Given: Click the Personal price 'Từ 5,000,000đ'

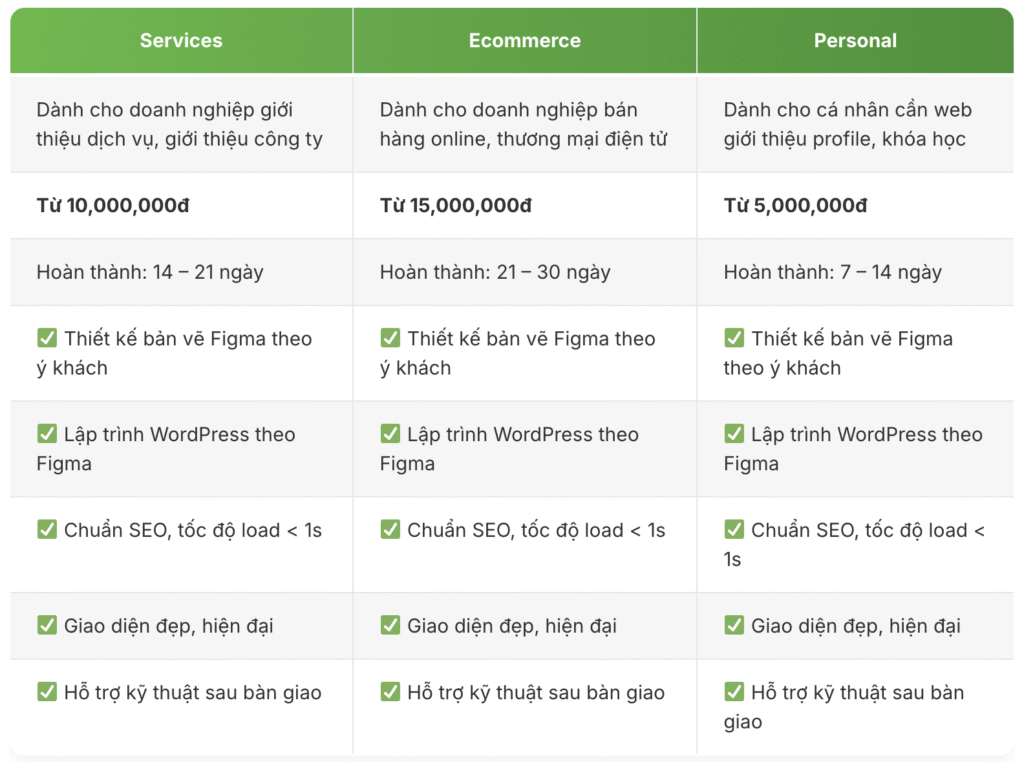Looking at the screenshot, I should pos(795,206).
